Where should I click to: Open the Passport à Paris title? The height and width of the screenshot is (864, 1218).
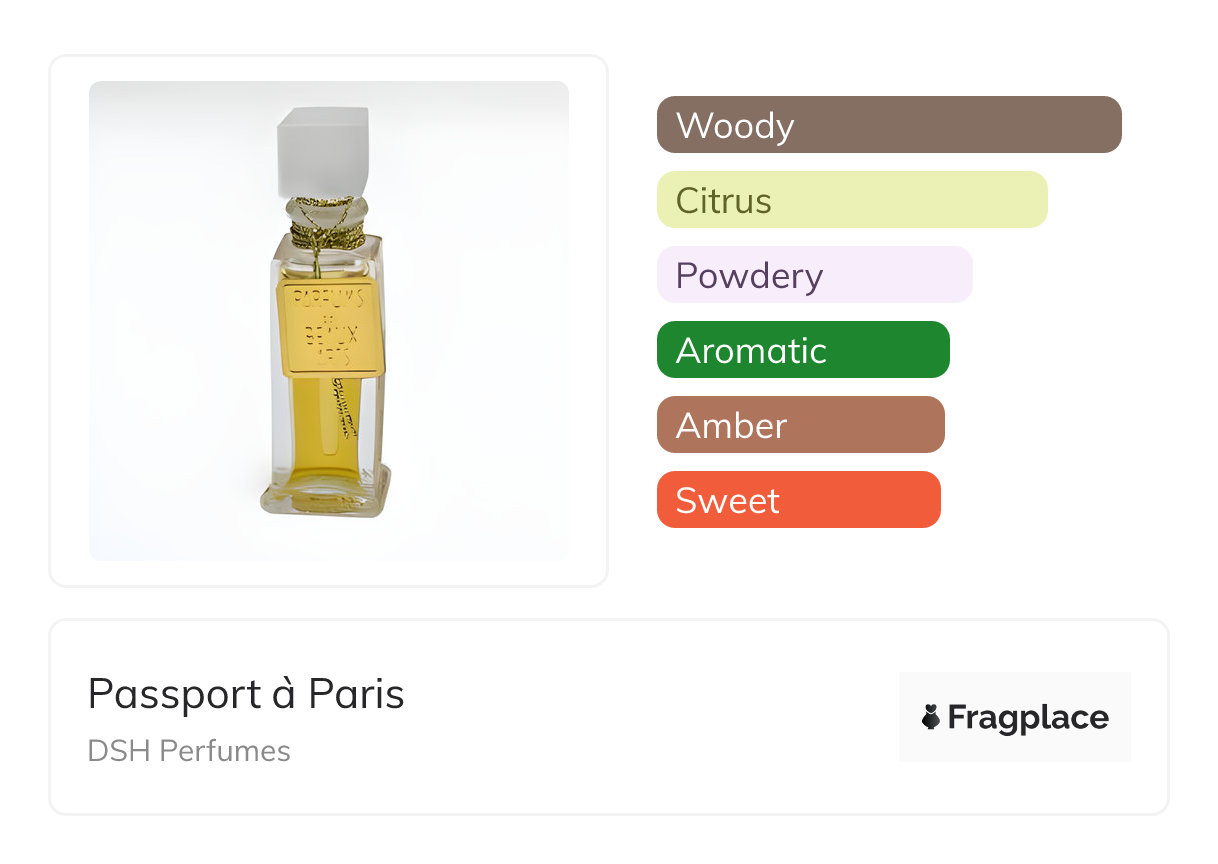click(x=246, y=694)
